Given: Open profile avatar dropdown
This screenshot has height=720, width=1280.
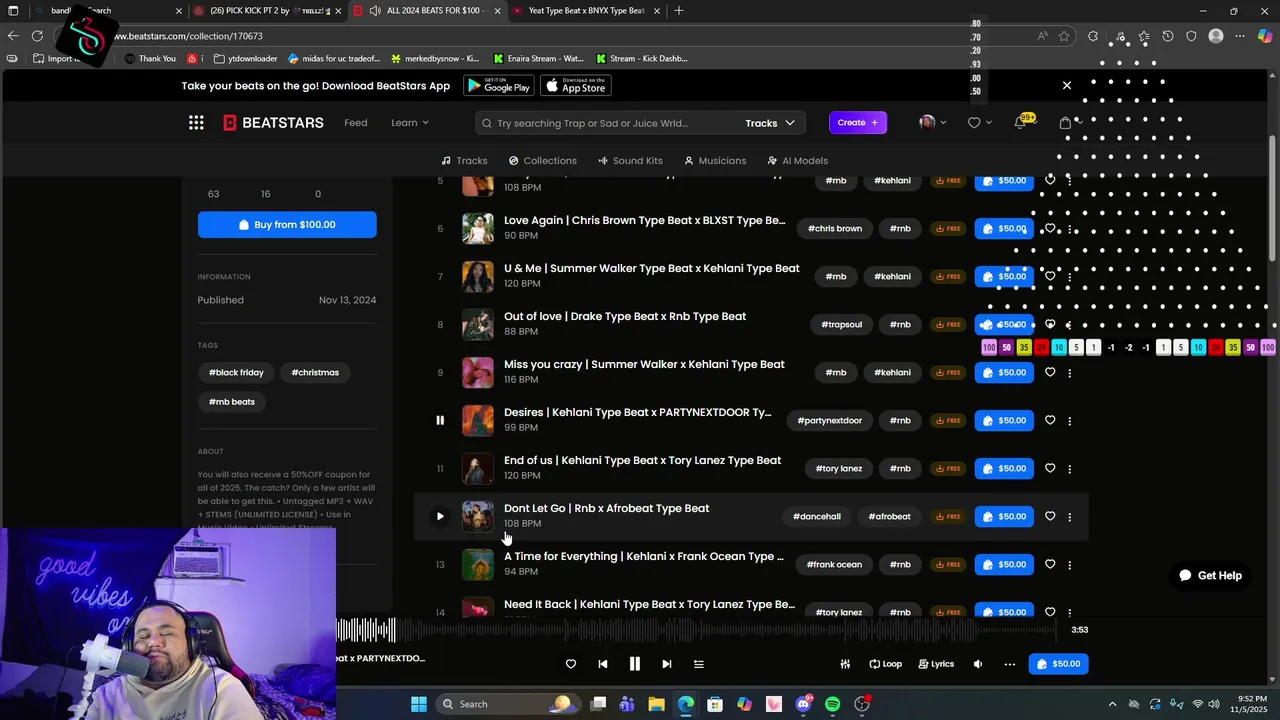Looking at the screenshot, I should point(933,122).
